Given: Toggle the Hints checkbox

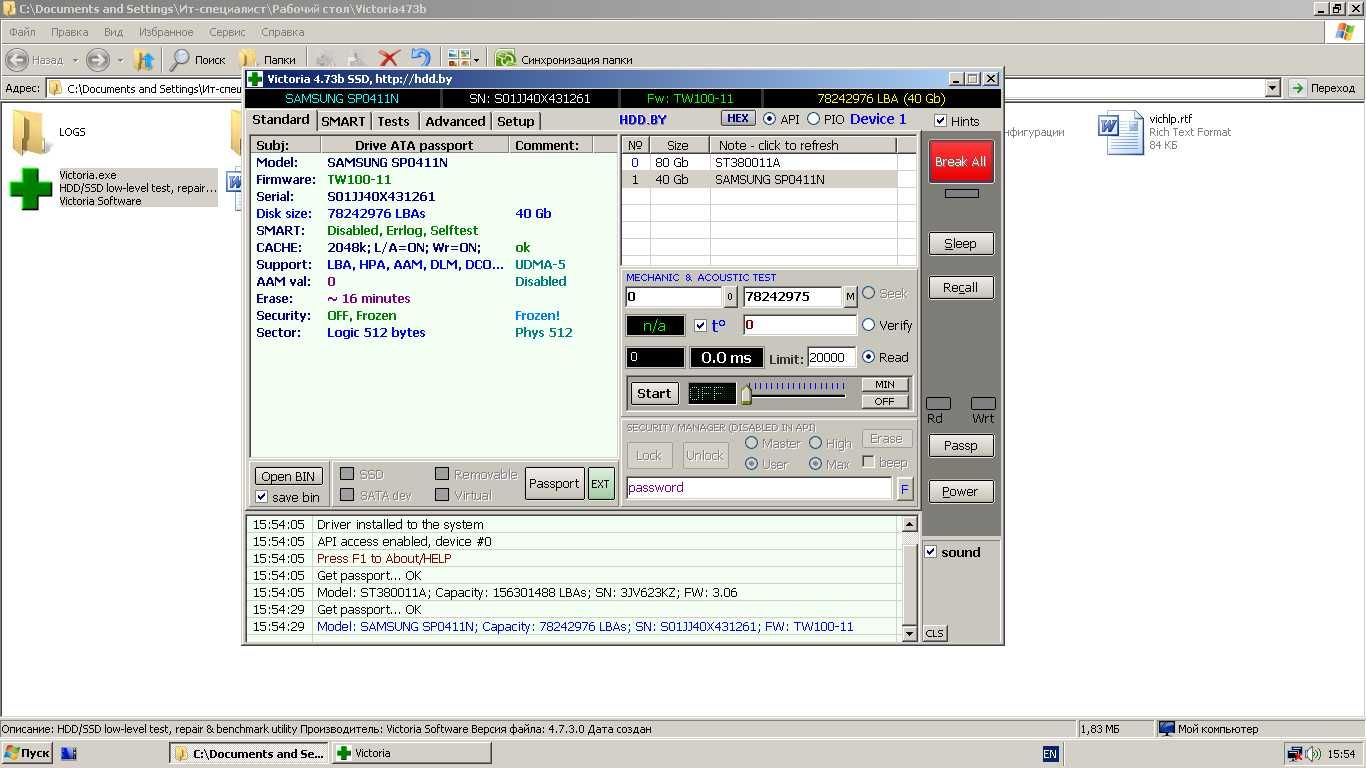Looking at the screenshot, I should pyautogui.click(x=941, y=121).
